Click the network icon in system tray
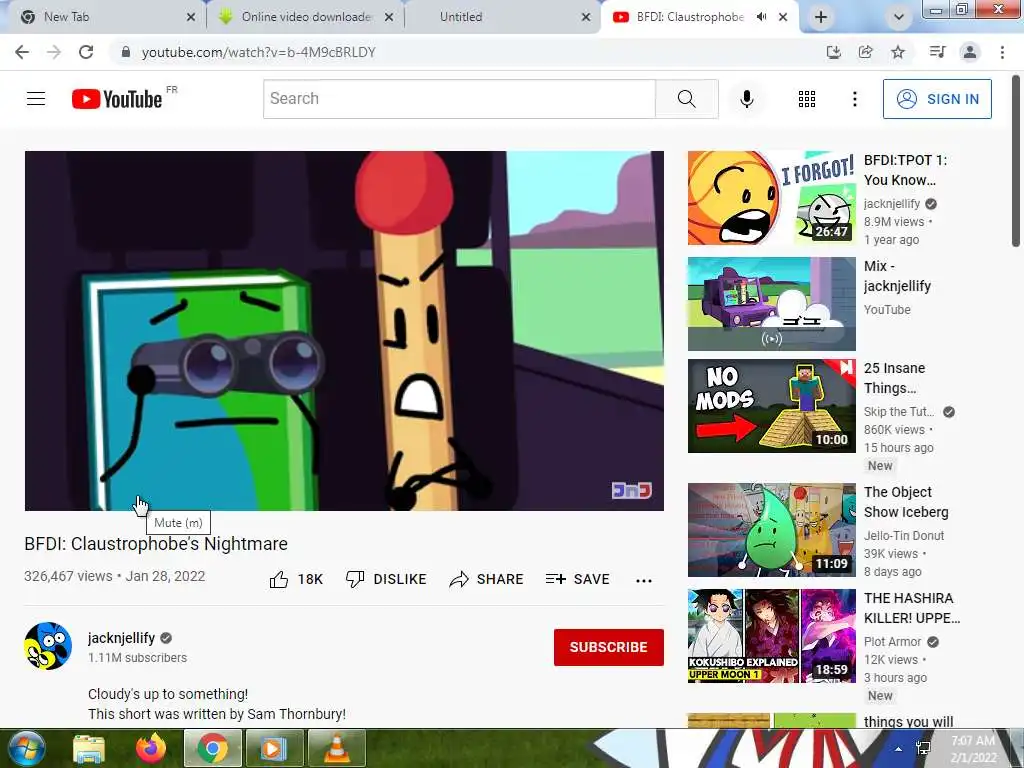This screenshot has height=768, width=1024. (x=923, y=749)
